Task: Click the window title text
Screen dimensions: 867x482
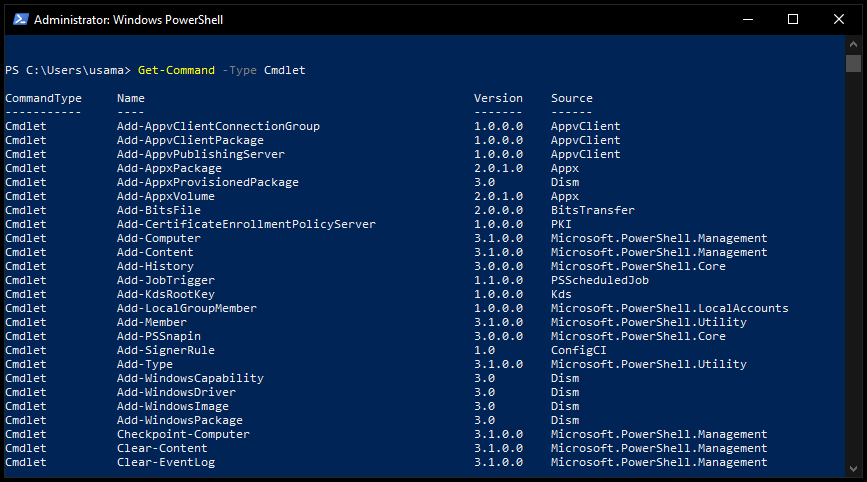Action: [x=128, y=20]
